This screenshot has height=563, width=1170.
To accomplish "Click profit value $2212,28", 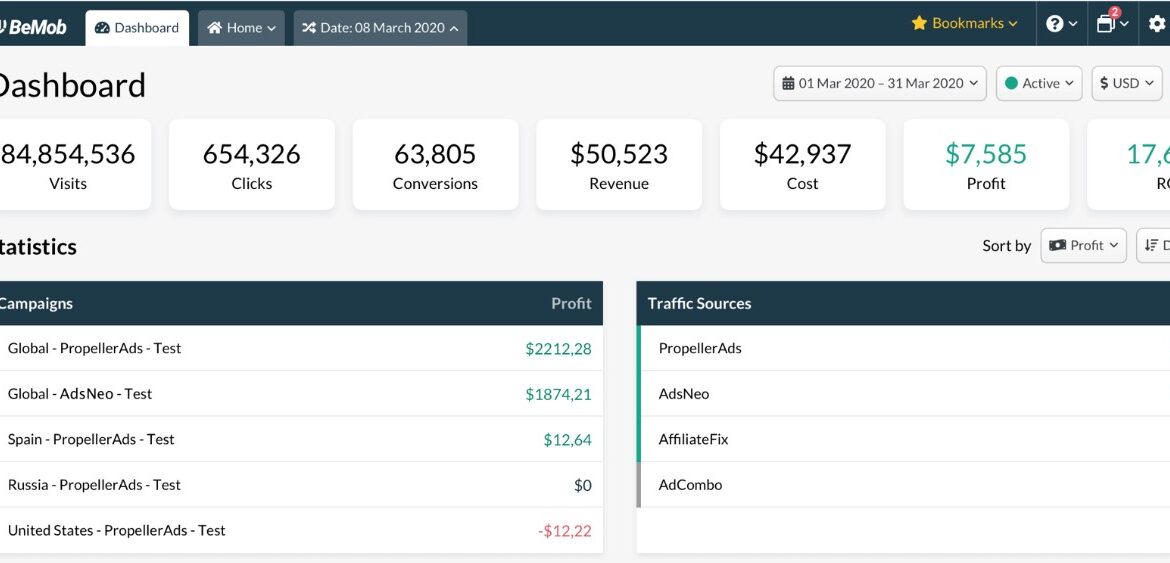I will coord(558,348).
